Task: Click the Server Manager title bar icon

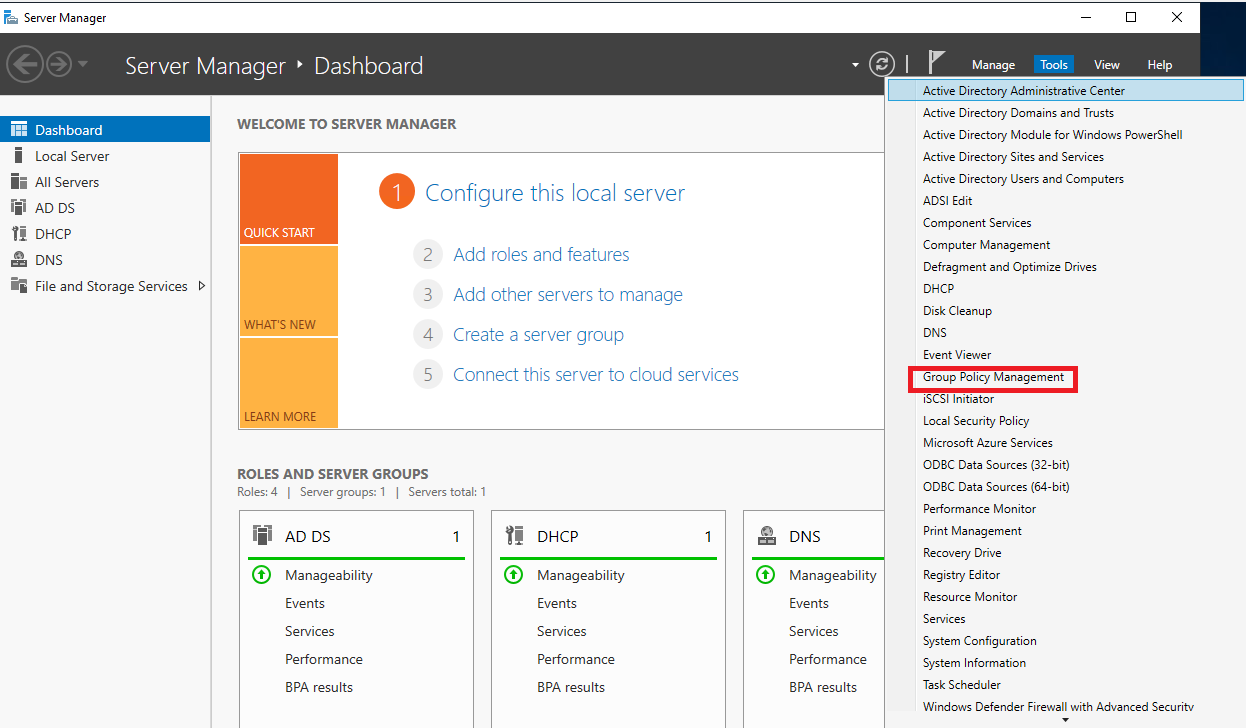Action: point(11,17)
